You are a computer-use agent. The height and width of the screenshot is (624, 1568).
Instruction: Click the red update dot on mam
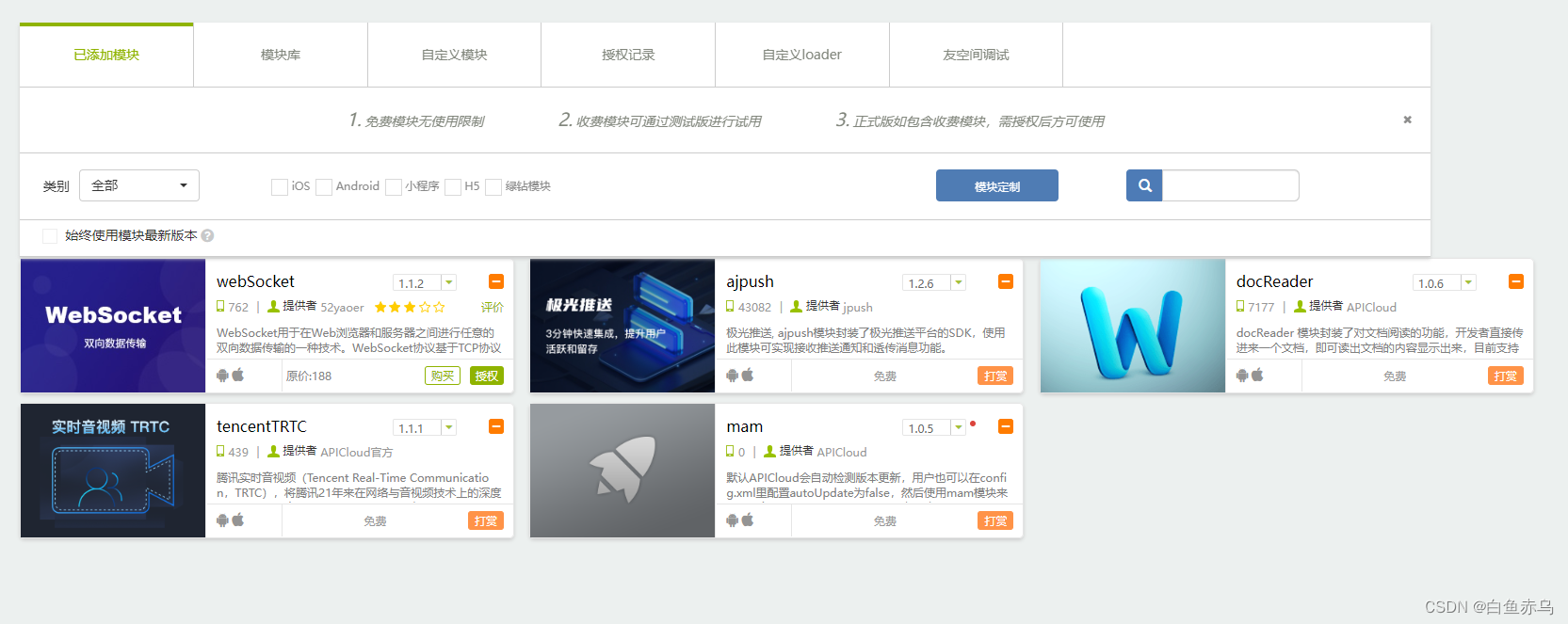coord(973,424)
